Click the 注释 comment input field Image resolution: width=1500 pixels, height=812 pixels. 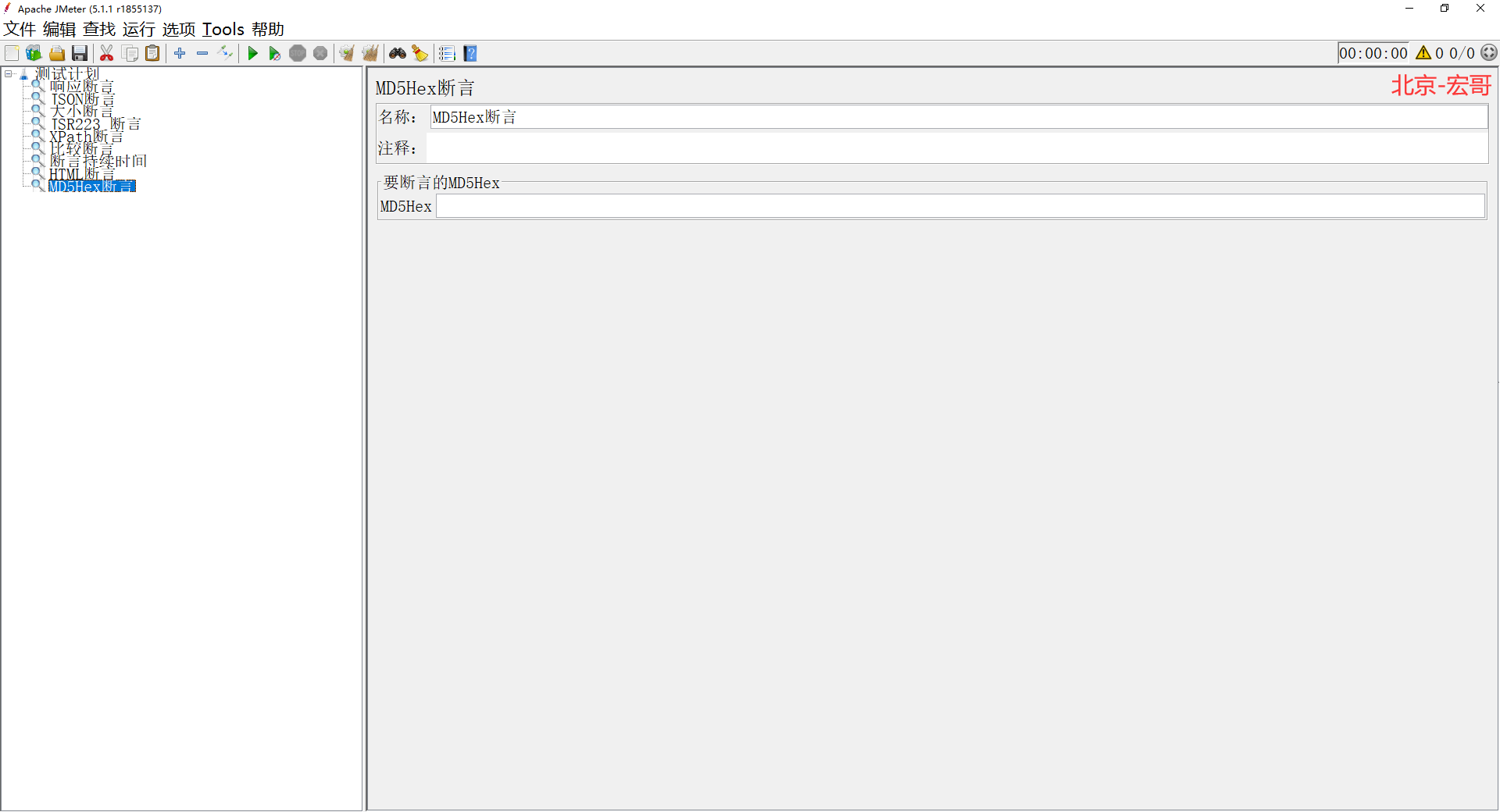click(957, 148)
